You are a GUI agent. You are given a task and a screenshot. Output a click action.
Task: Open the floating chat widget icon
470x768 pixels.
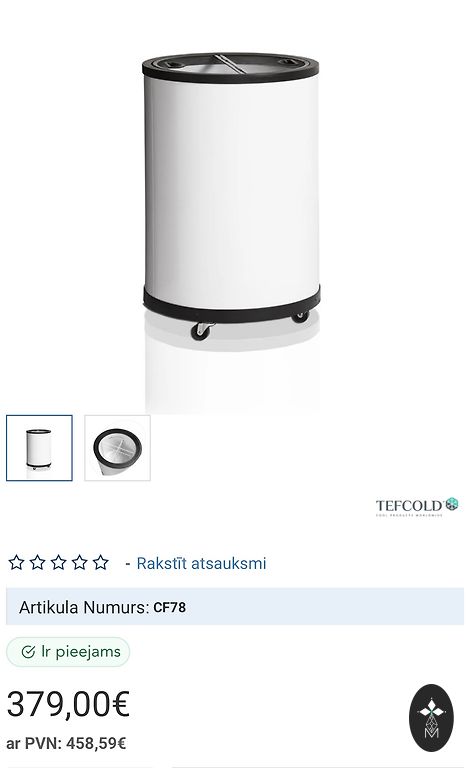point(431,718)
